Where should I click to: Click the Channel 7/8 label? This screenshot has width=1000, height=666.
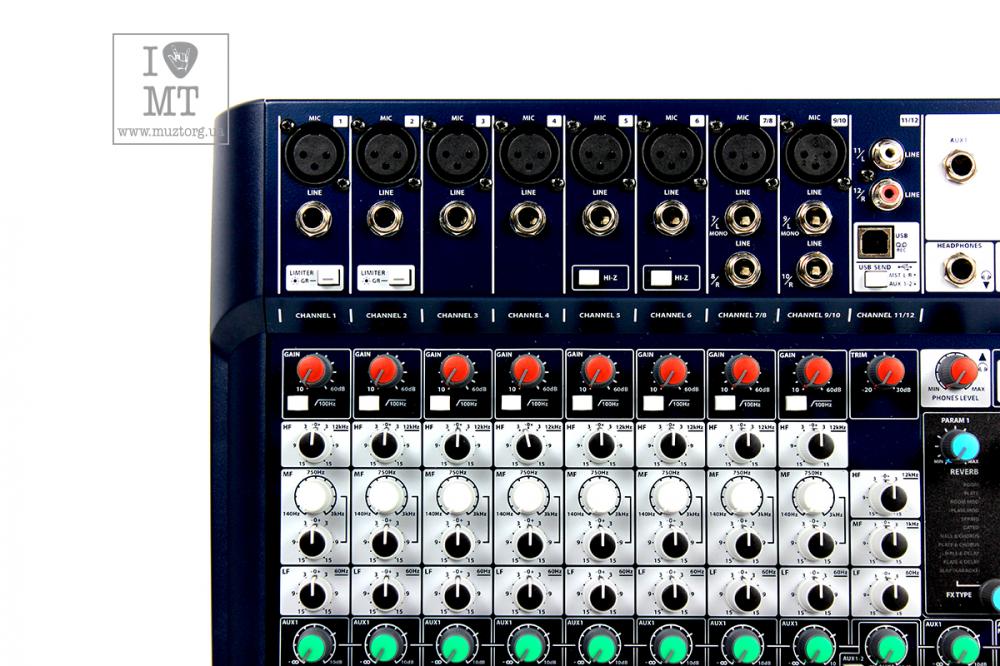pos(741,316)
